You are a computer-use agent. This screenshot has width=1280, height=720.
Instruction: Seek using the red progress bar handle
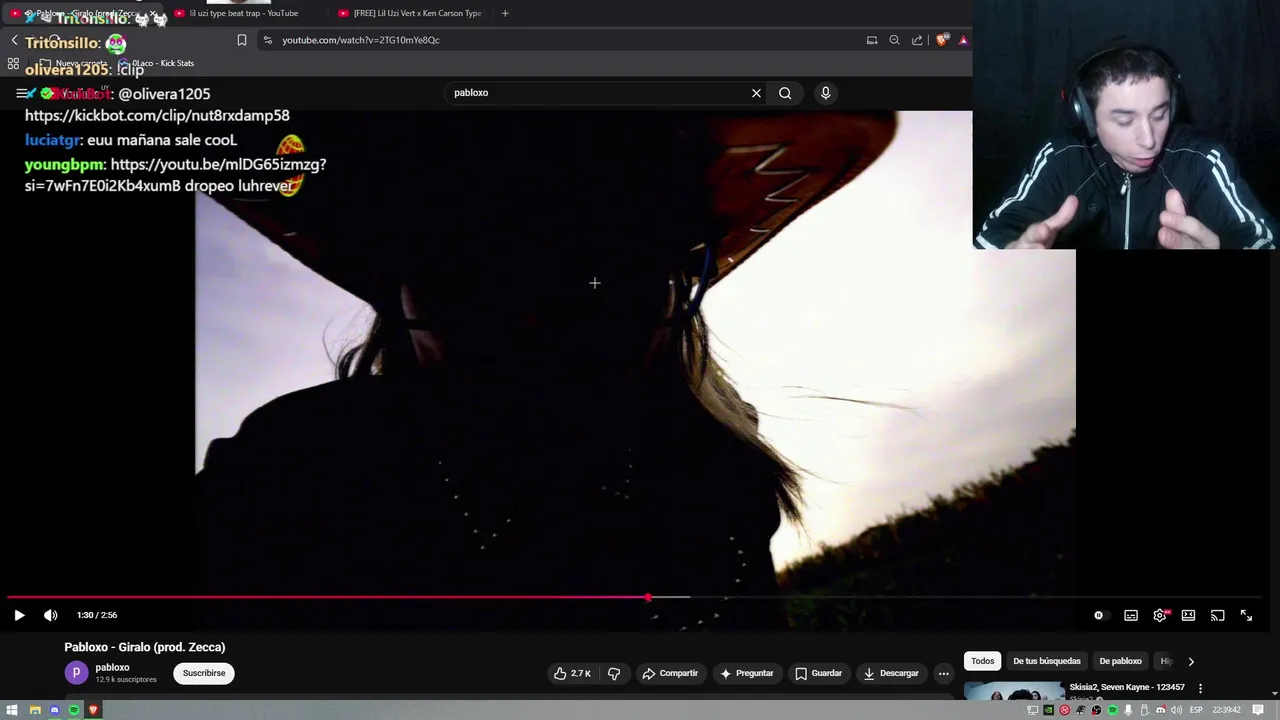648,597
